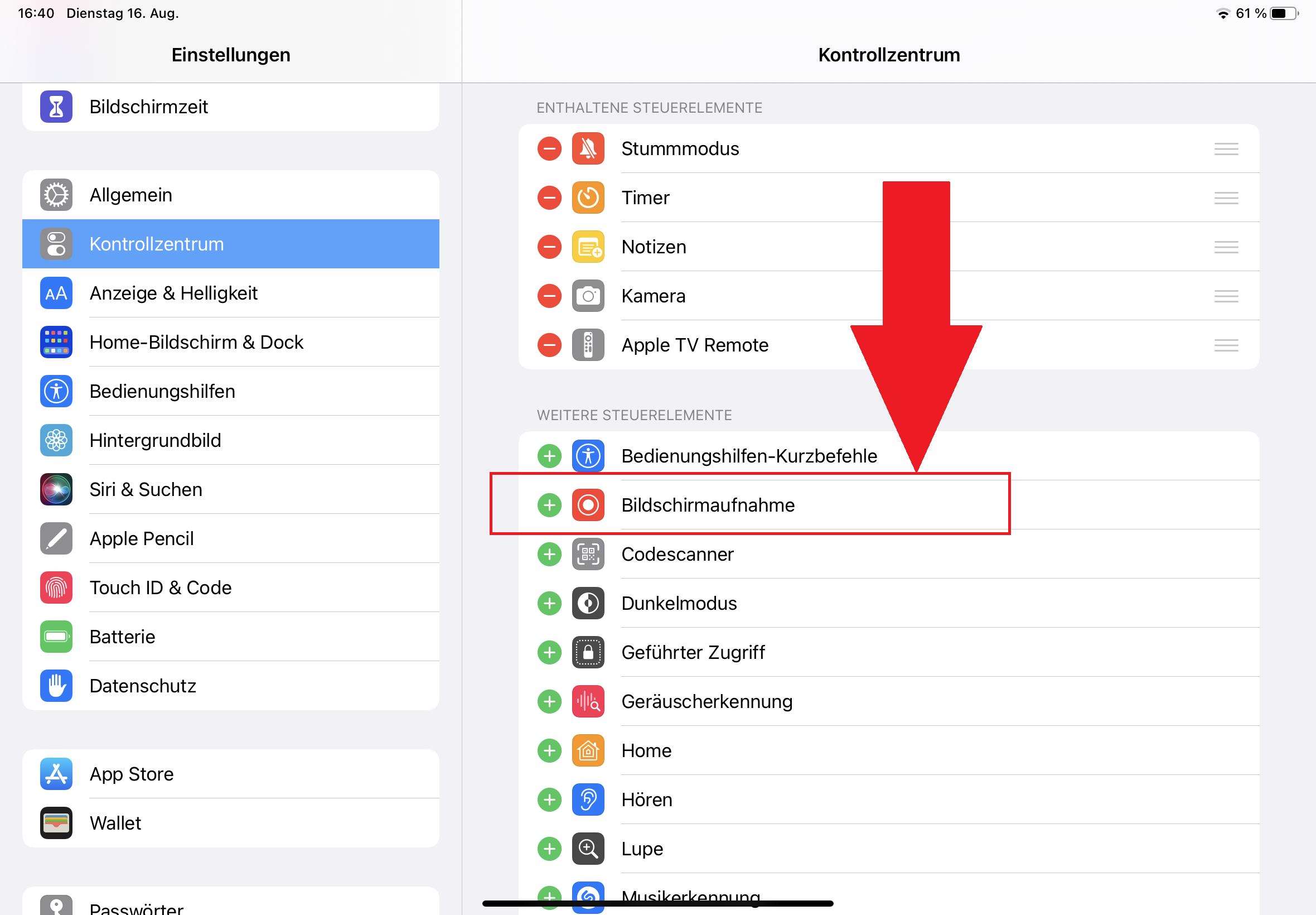Add Dunkelmodus with green plus button
1316x915 pixels.
pyautogui.click(x=549, y=603)
